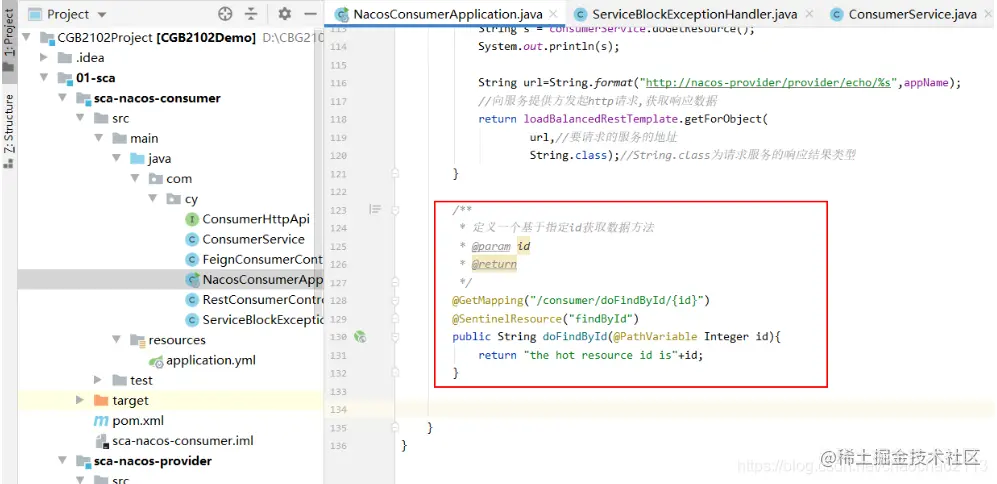Click the @GetMapping annotation
This screenshot has width=997, height=484.
point(487,300)
